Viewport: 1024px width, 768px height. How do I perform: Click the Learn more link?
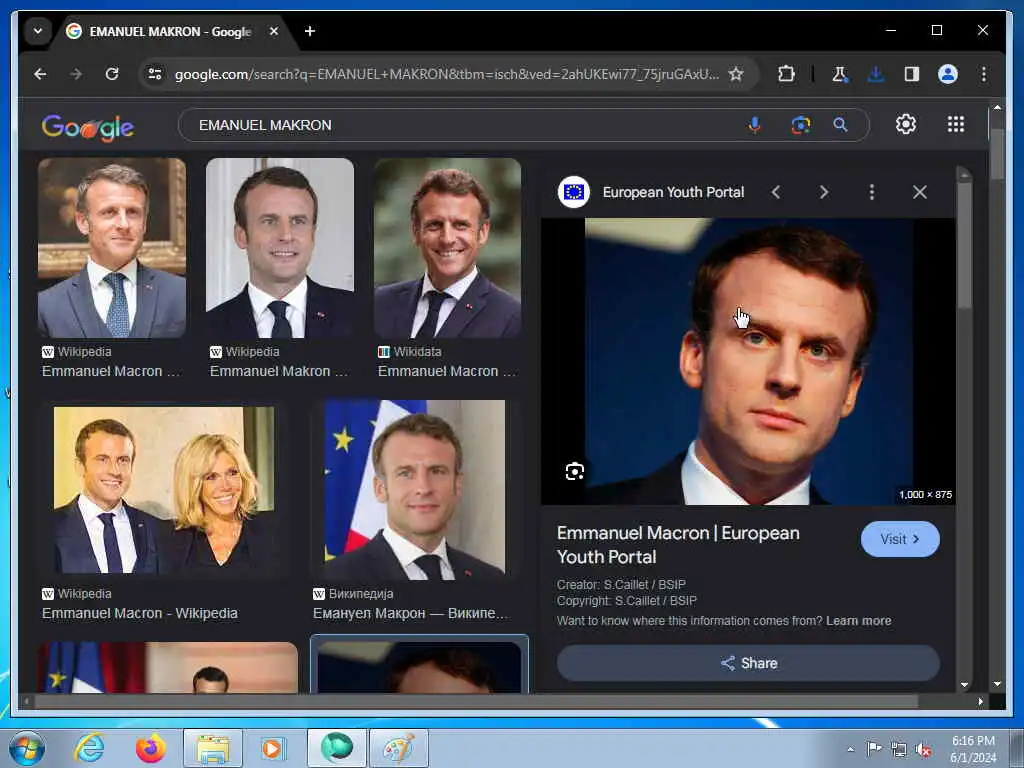tap(858, 620)
